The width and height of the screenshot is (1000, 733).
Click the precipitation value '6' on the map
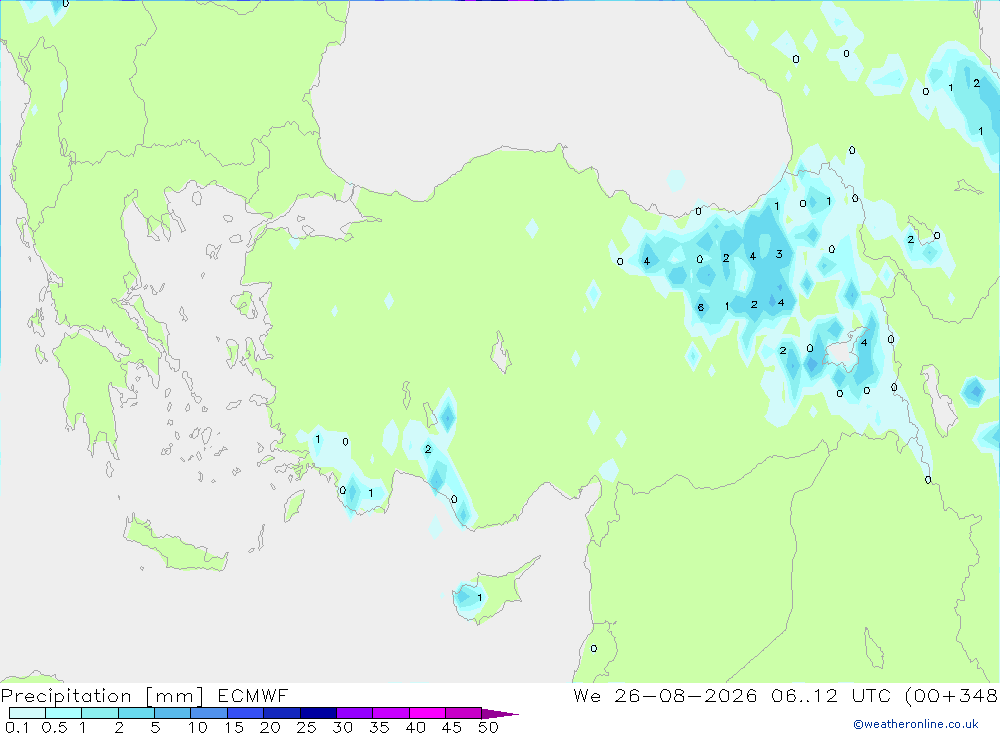pyautogui.click(x=700, y=307)
